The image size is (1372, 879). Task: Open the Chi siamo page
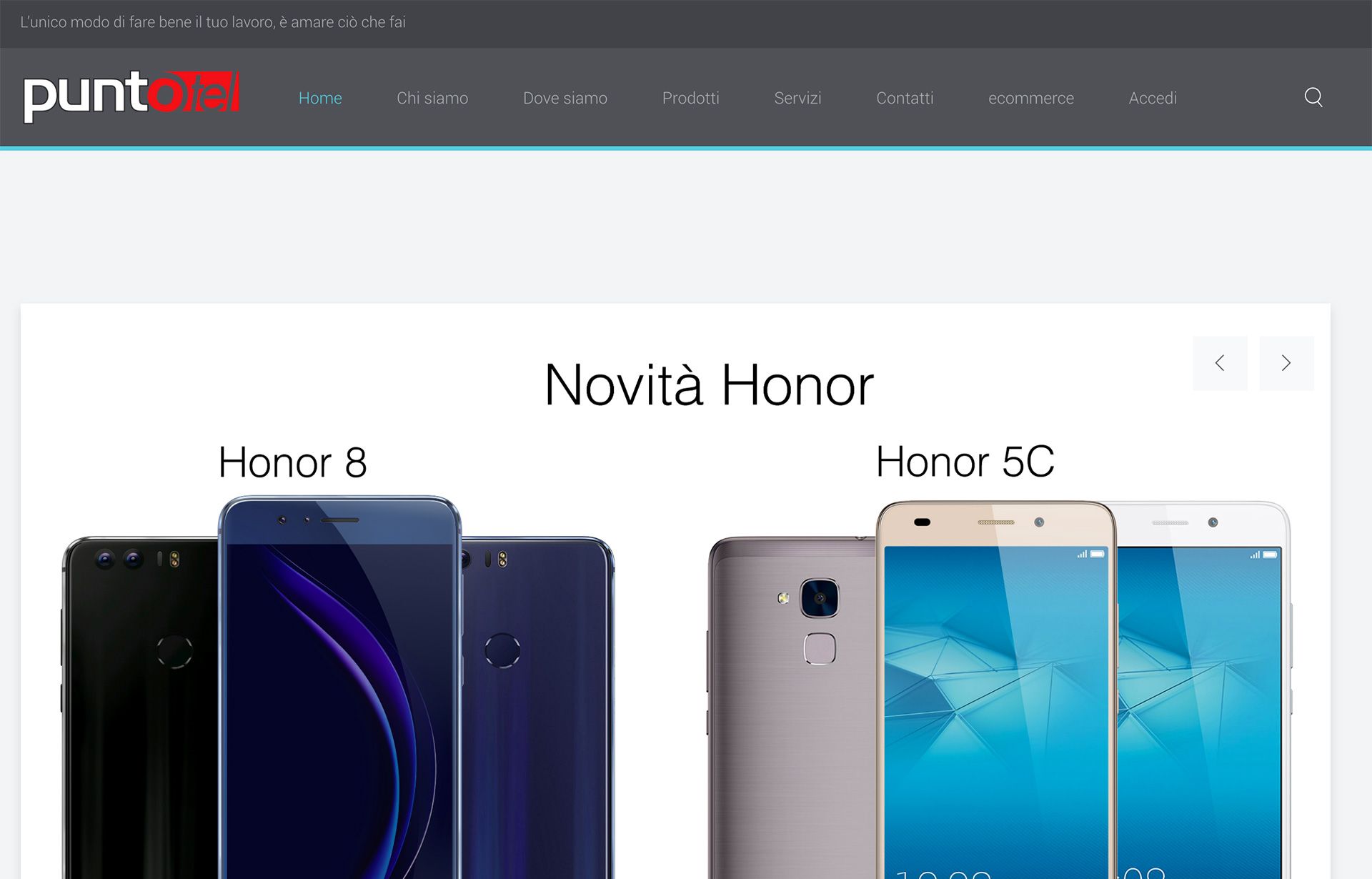[x=432, y=98]
